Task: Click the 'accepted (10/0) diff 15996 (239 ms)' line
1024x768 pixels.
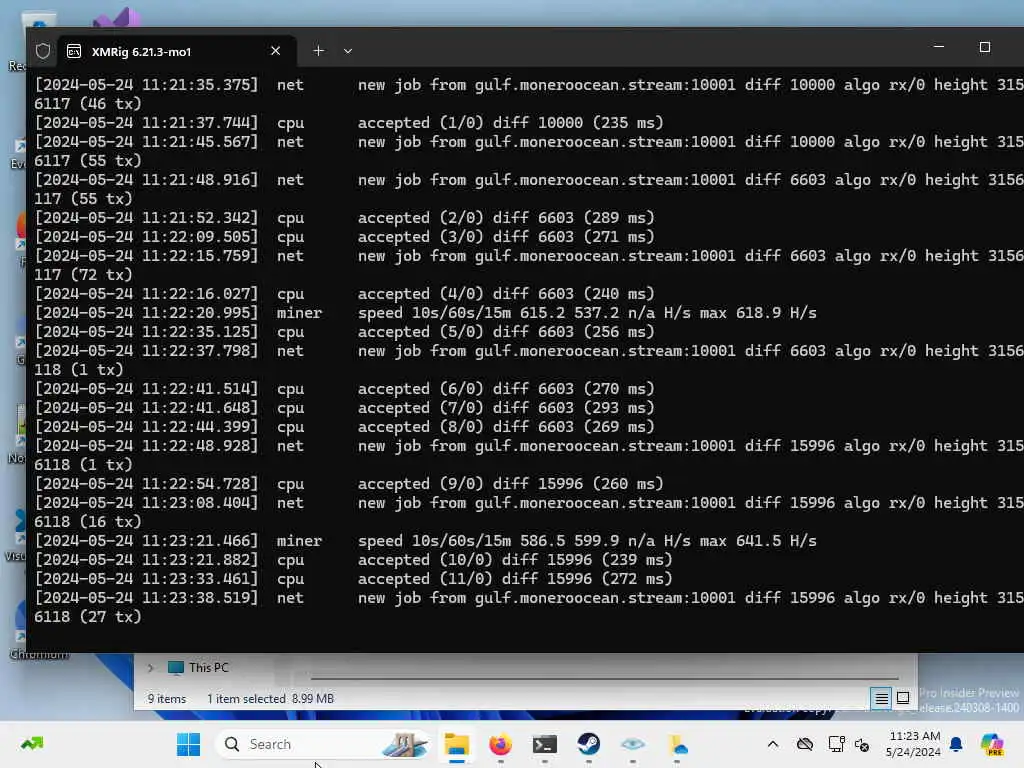Action: [515, 560]
